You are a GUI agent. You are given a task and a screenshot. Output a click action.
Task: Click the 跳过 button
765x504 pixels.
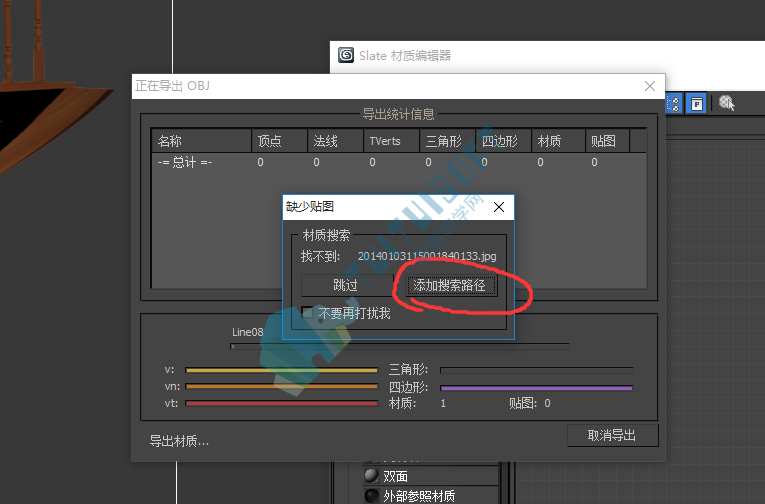[x=347, y=285]
